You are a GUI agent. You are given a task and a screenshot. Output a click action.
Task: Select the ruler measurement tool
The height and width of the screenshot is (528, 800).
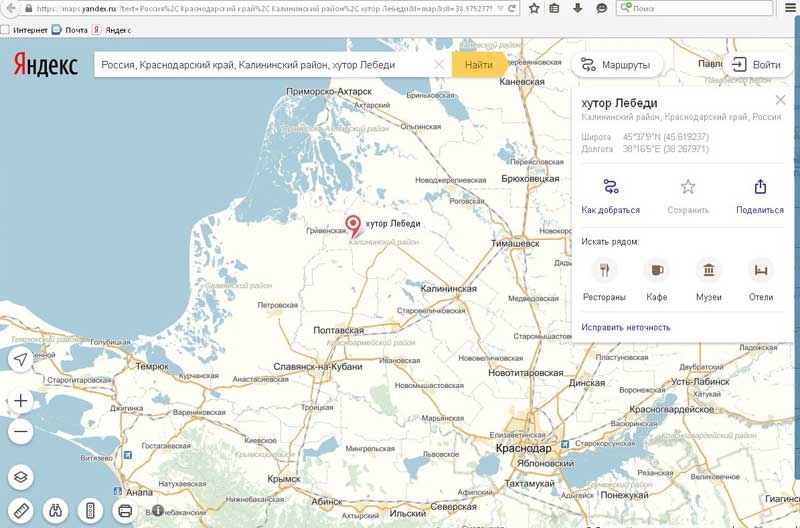(x=20, y=510)
